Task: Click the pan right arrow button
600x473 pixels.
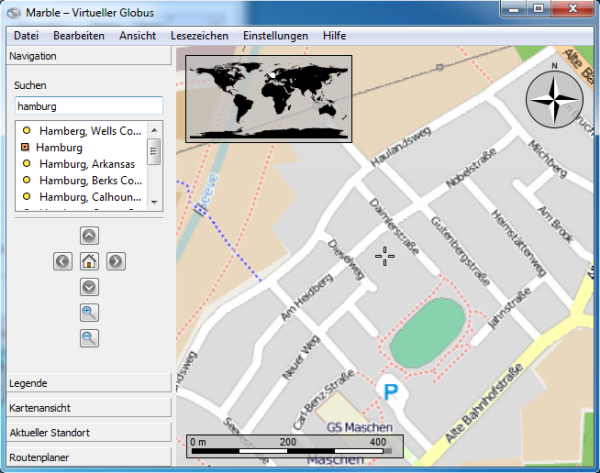Action: [116, 261]
